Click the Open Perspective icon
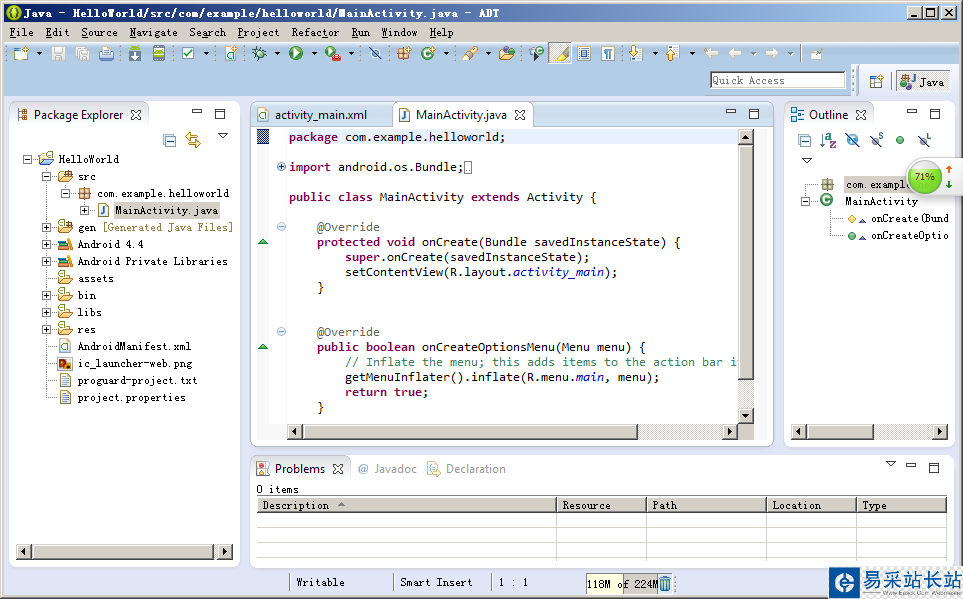 click(x=876, y=82)
